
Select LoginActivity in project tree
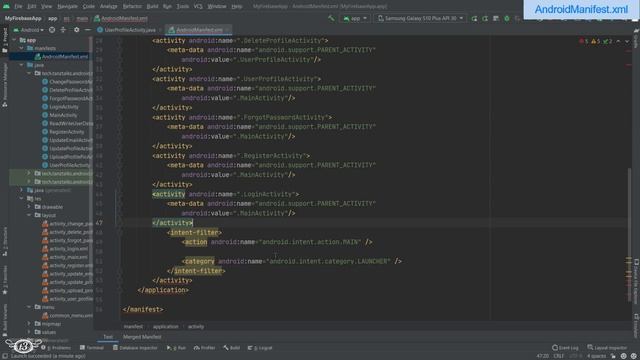pos(60,107)
